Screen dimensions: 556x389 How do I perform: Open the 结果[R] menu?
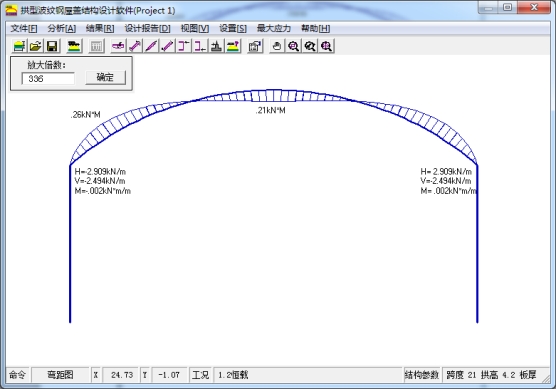(x=100, y=28)
